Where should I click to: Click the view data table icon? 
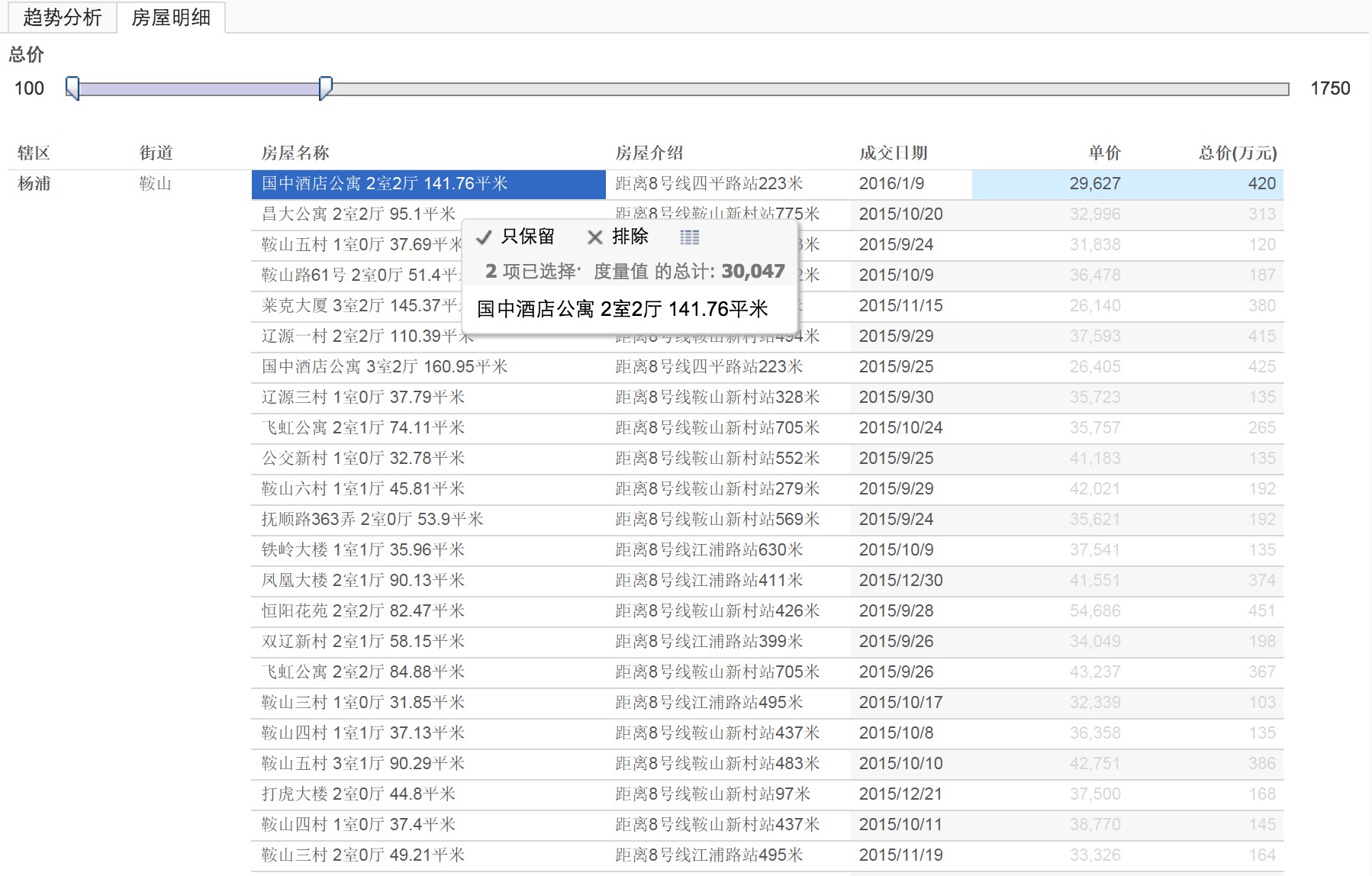(690, 237)
